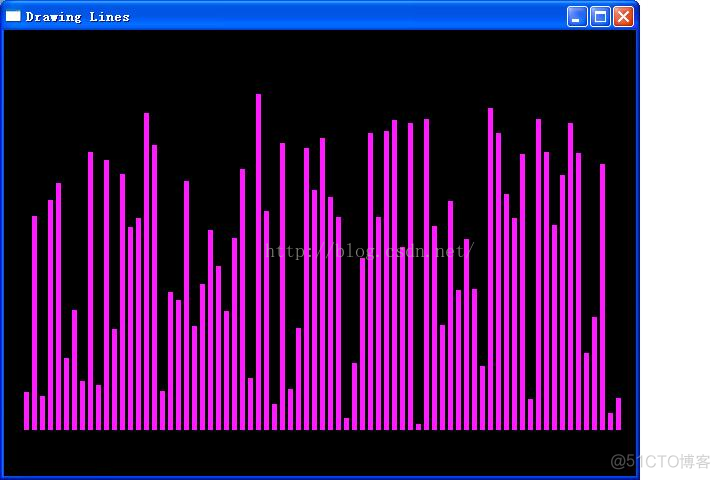
Task: Close the Drawing Lines window
Action: pyautogui.click(x=623, y=16)
